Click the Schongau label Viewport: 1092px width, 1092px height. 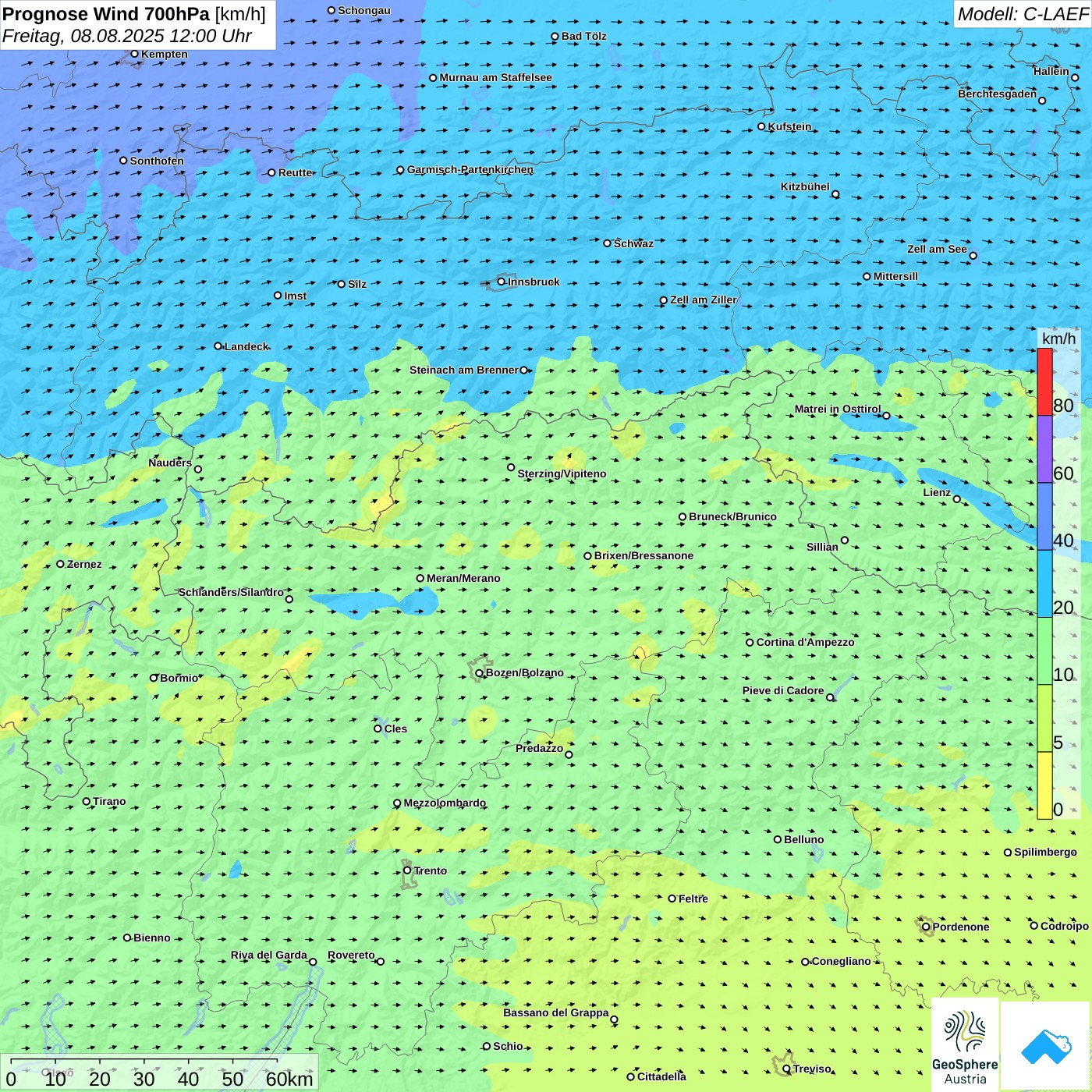(364, 10)
